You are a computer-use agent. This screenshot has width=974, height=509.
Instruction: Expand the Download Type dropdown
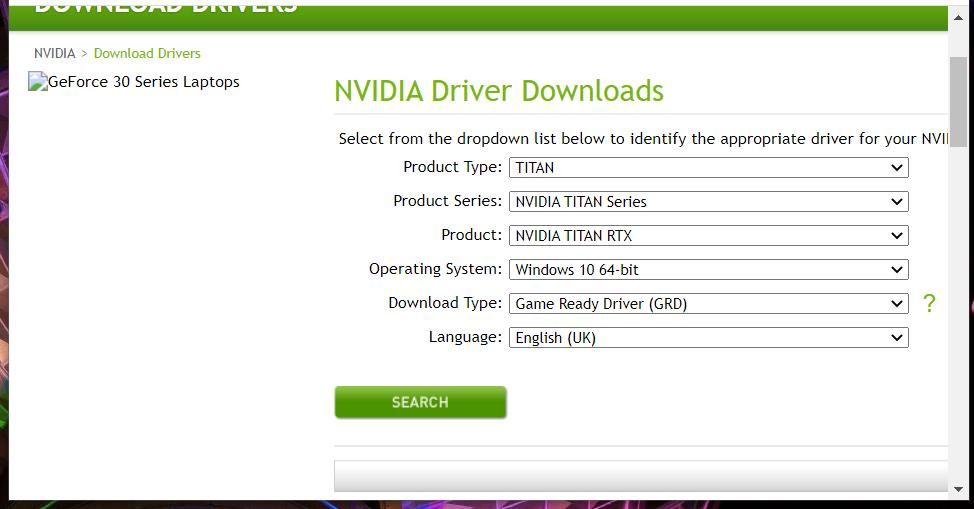click(x=709, y=304)
